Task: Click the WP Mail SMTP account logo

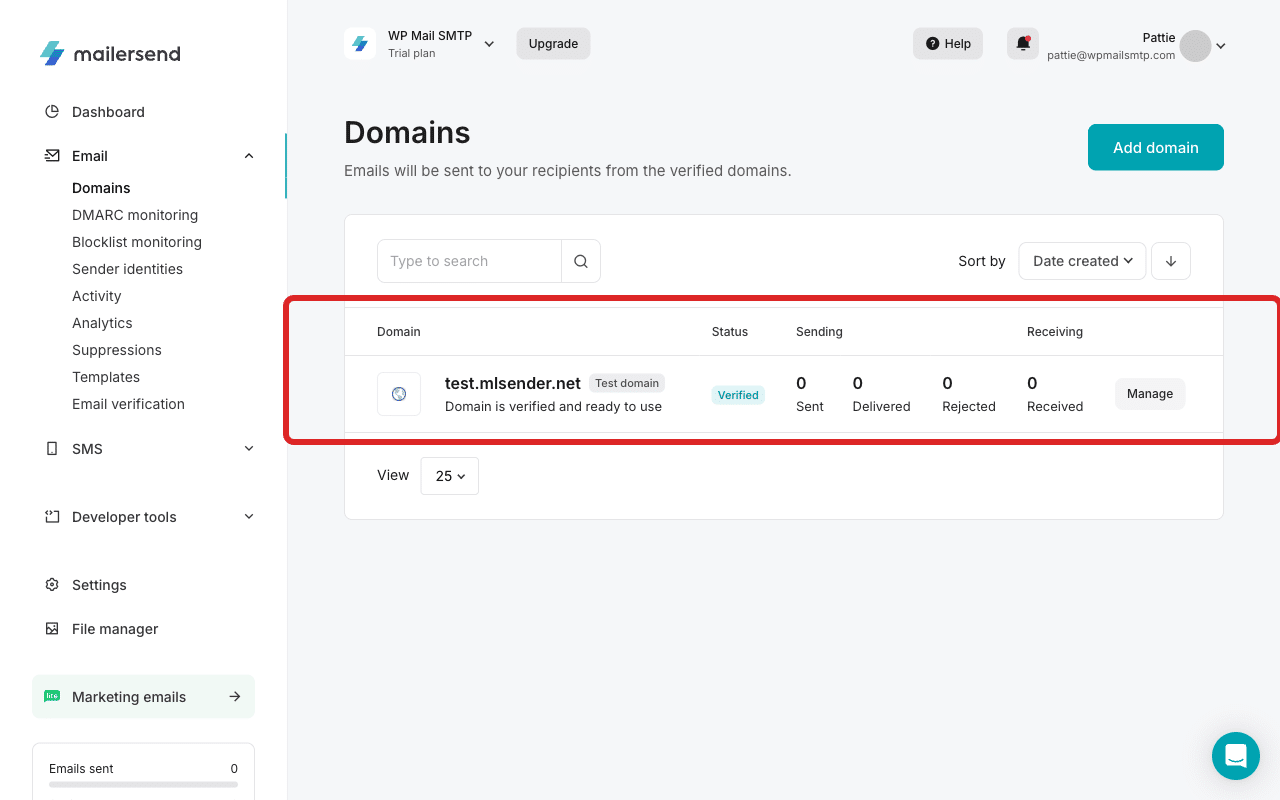Action: [360, 44]
